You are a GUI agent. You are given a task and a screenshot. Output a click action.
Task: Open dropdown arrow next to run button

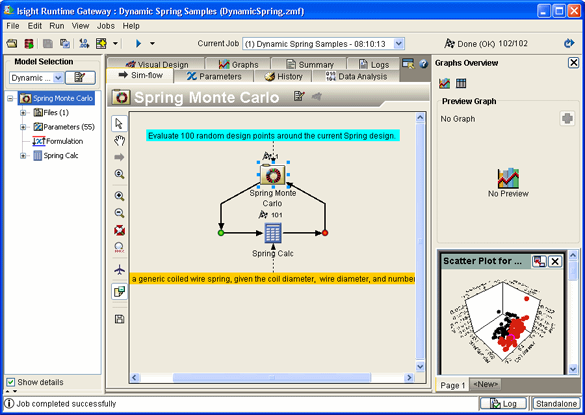click(152, 44)
